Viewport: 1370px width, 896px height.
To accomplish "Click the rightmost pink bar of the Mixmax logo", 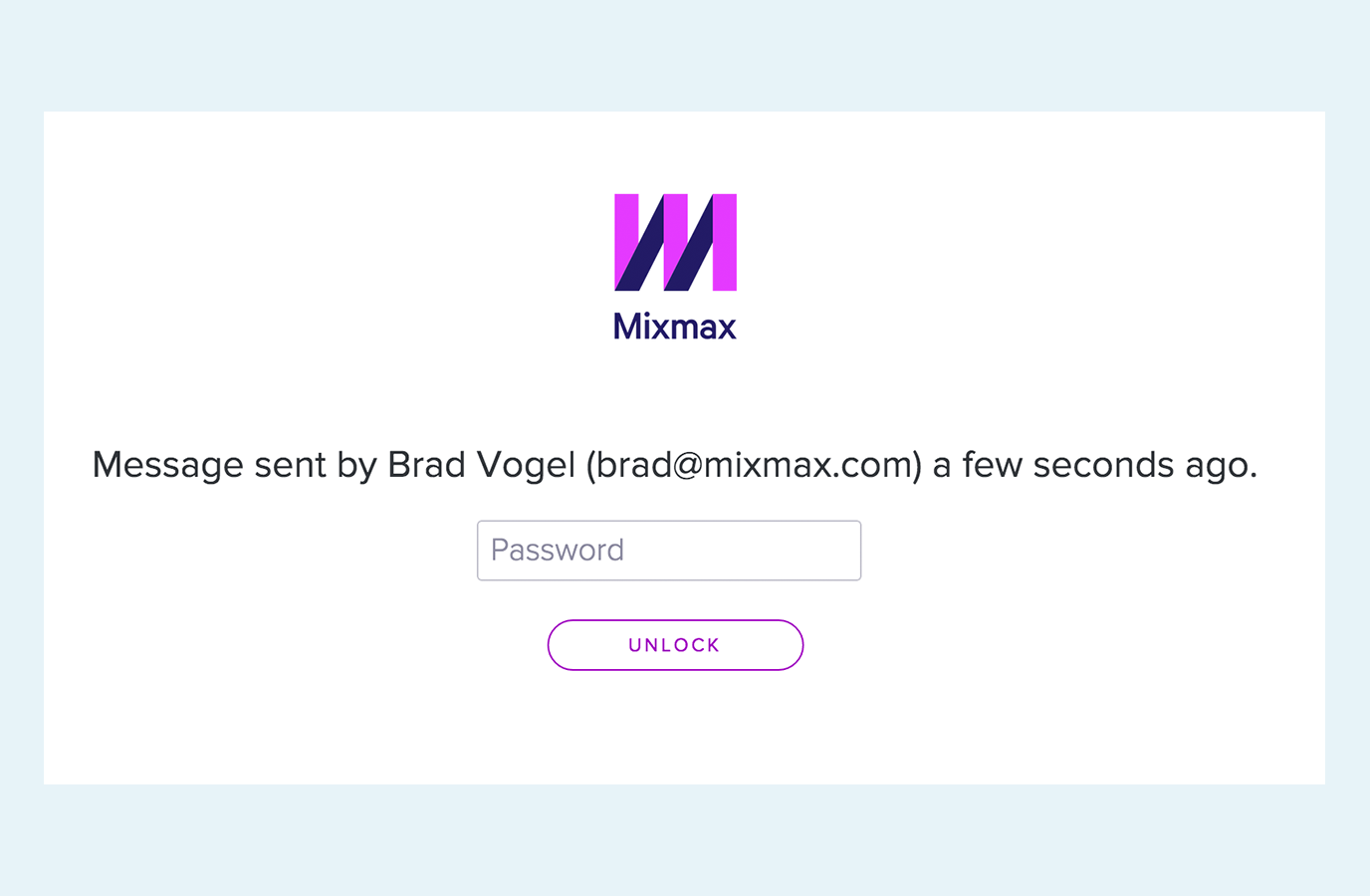I will [725, 242].
